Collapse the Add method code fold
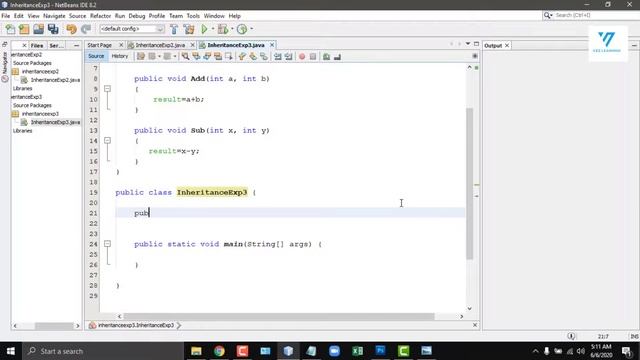The width and height of the screenshot is (640, 360). (107, 89)
